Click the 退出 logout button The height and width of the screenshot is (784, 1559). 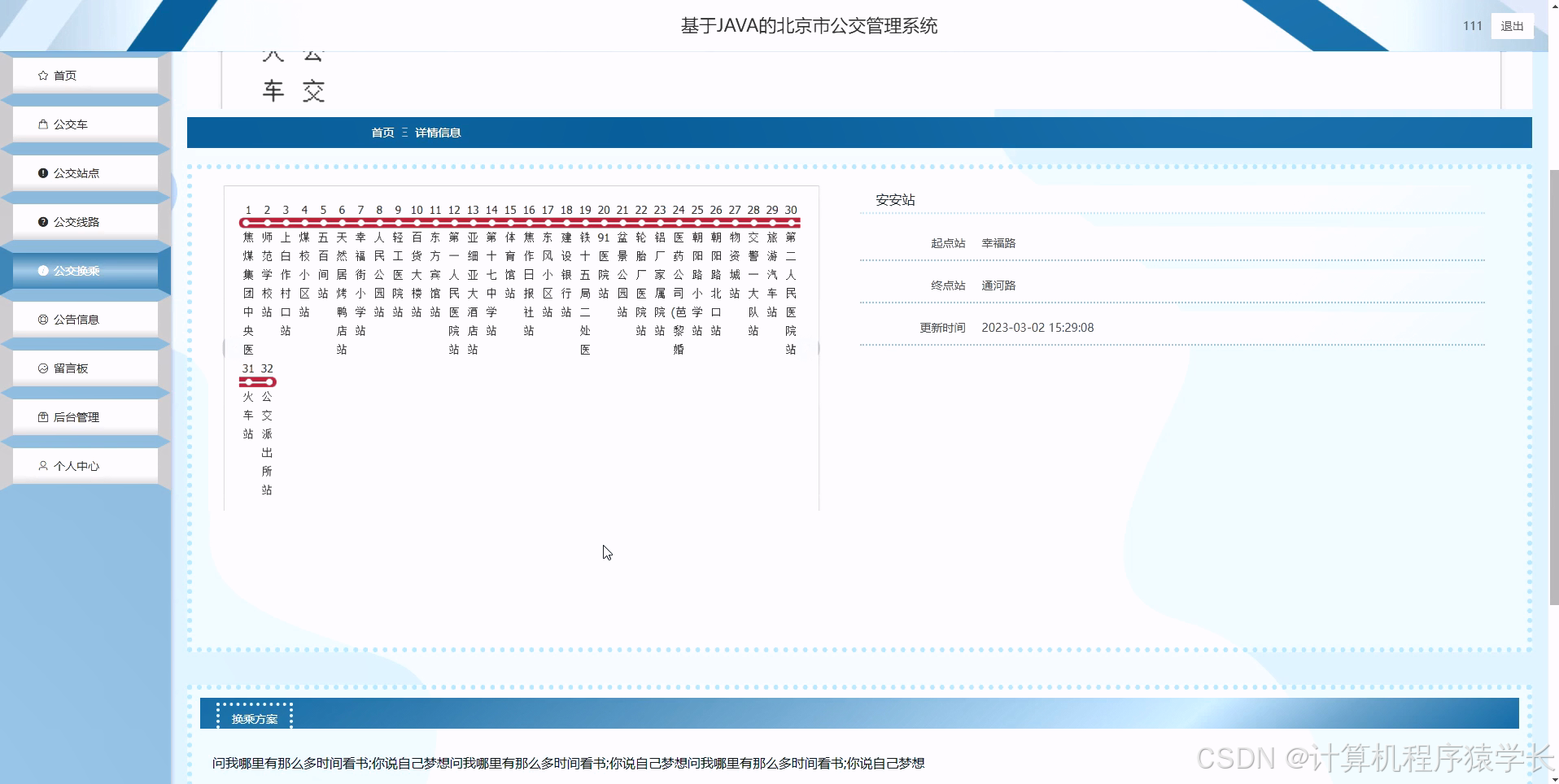coord(1510,25)
